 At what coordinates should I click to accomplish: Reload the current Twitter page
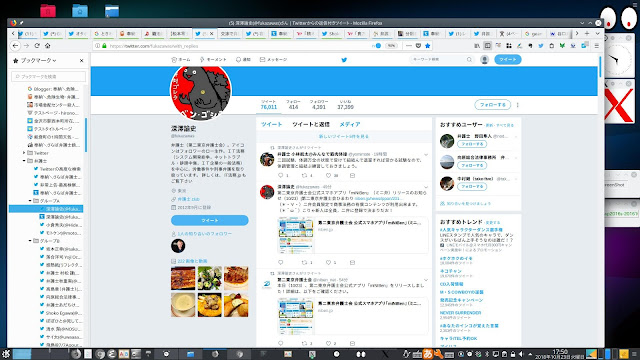click(37, 46)
